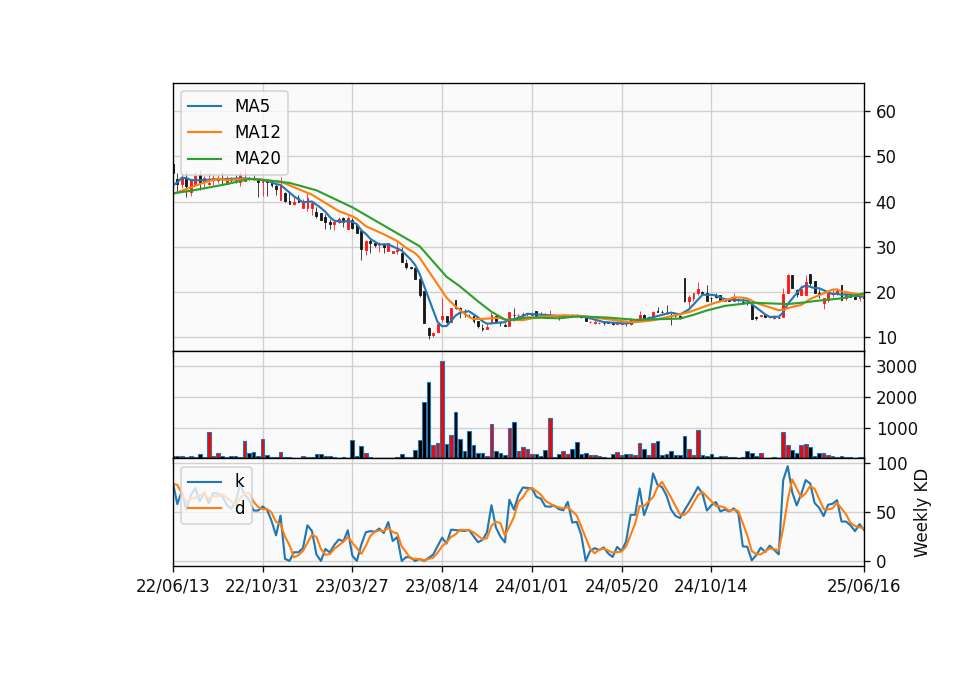960x690 pixels.
Task: Click the price axis value 40
Action: click(x=886, y=203)
